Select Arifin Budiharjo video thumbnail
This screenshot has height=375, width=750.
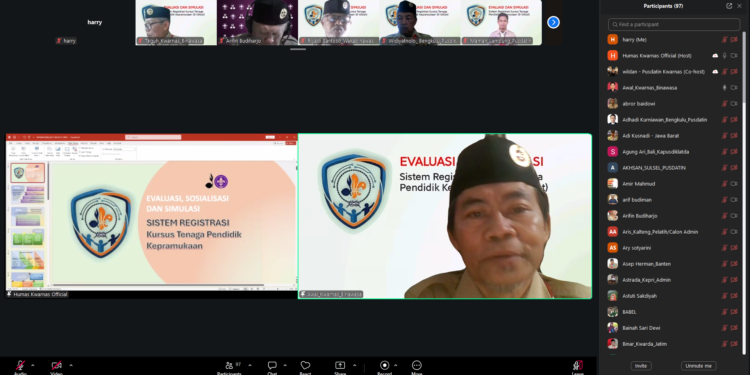257,22
